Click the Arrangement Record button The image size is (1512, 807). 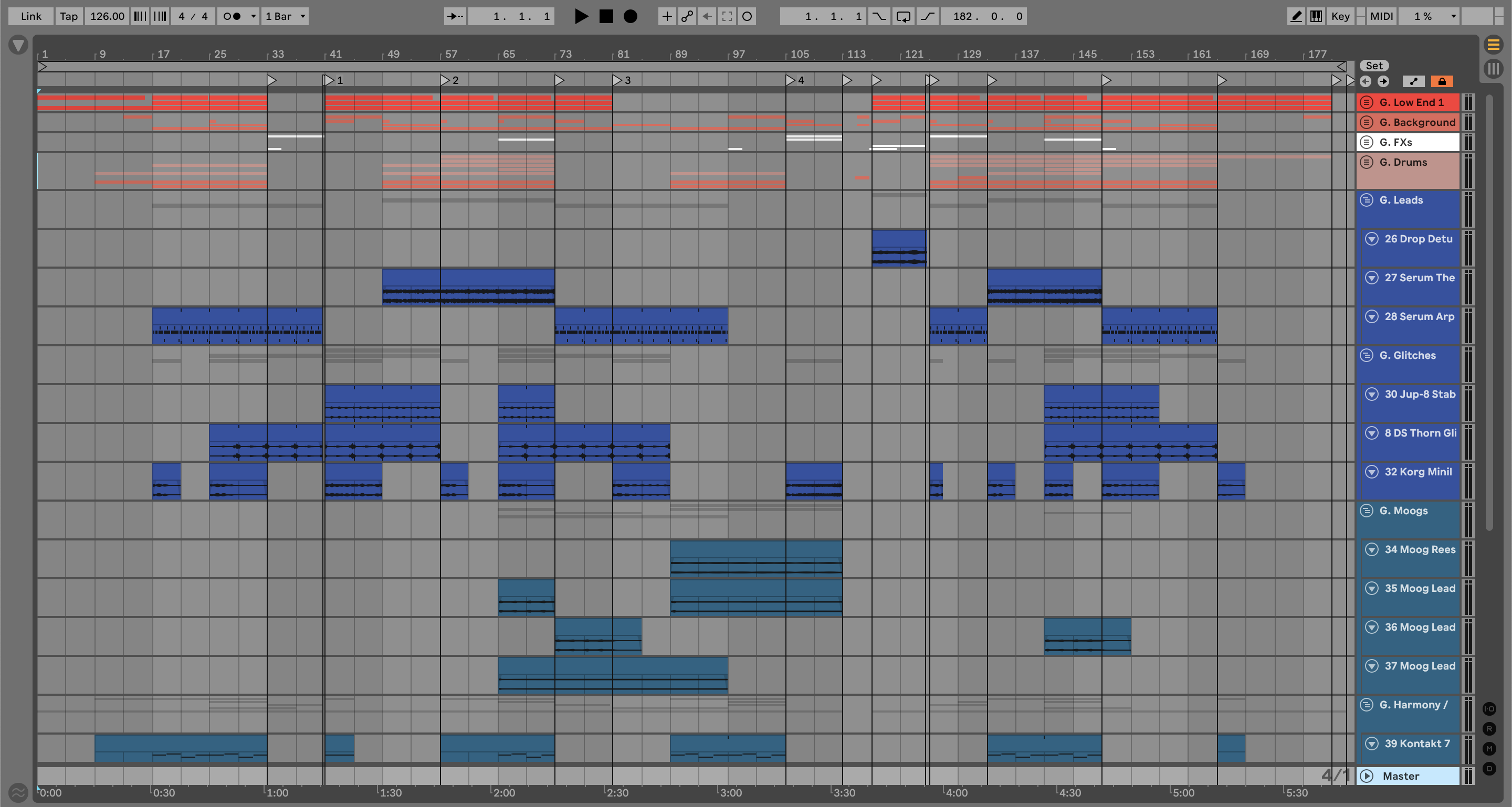click(630, 16)
